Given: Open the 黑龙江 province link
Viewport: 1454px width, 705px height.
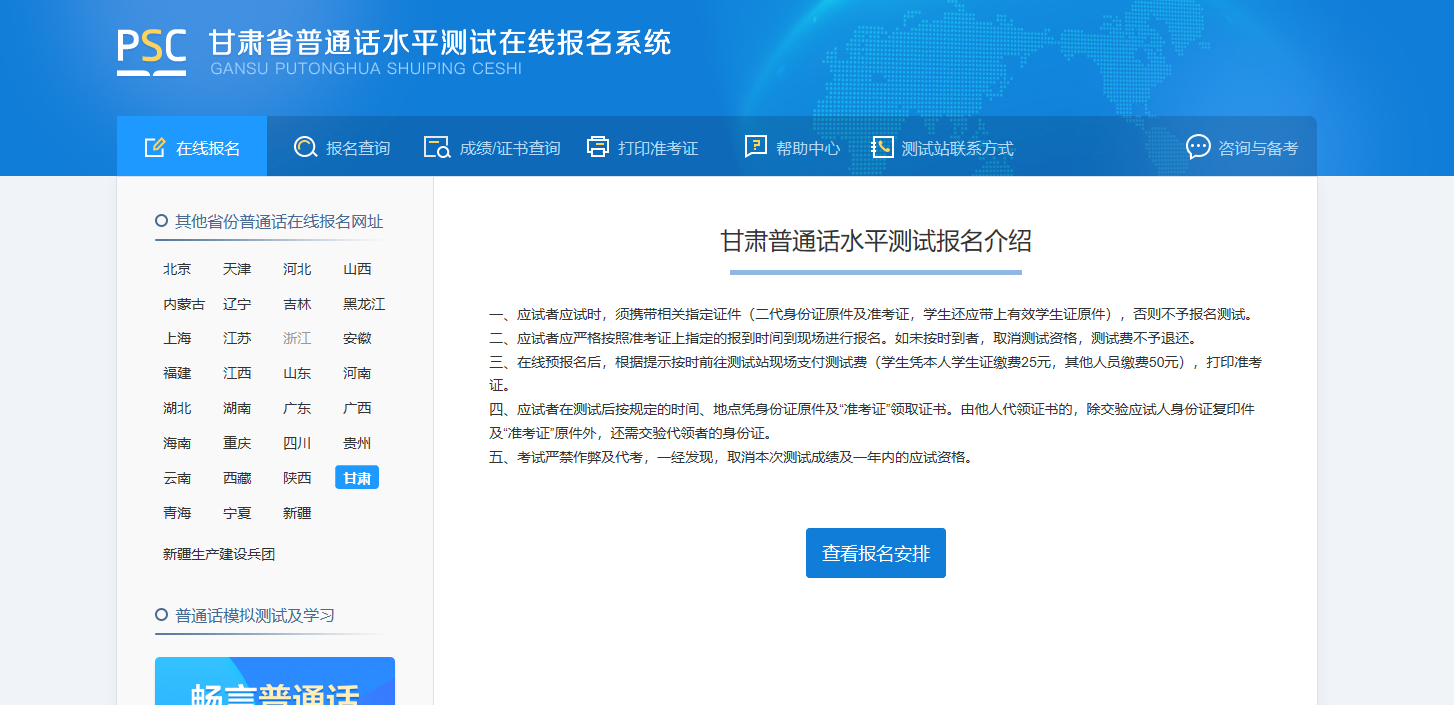Looking at the screenshot, I should pos(364,304).
